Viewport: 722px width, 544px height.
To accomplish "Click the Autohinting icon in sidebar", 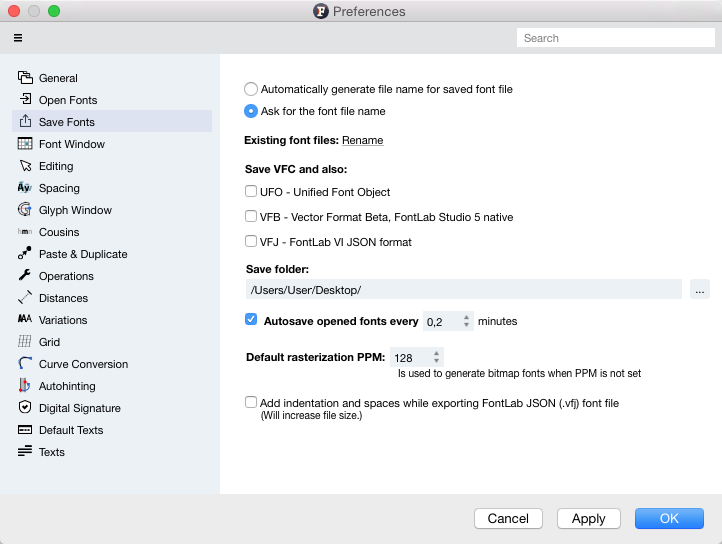I will pos(24,386).
